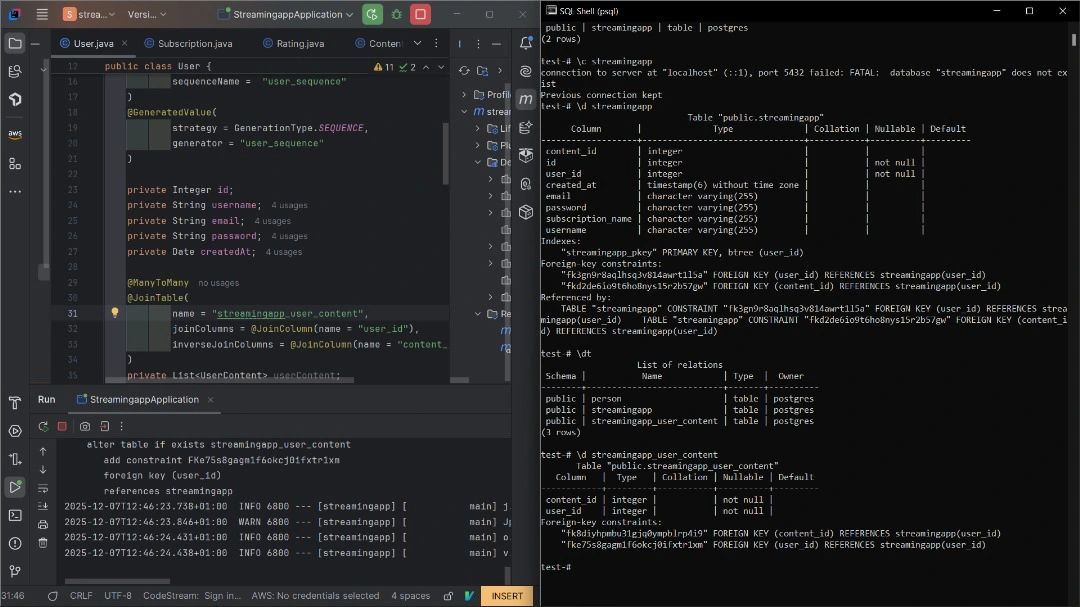Viewport: 1080px width, 607px height.
Task: Open the Terminal tool window
Action: [14, 515]
